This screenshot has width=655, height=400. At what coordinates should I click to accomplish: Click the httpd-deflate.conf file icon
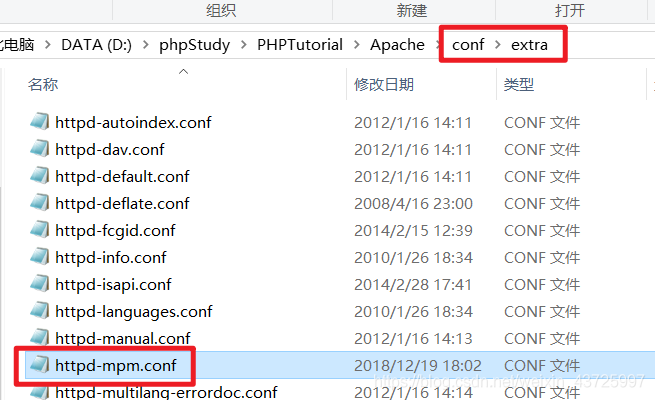pos(40,203)
